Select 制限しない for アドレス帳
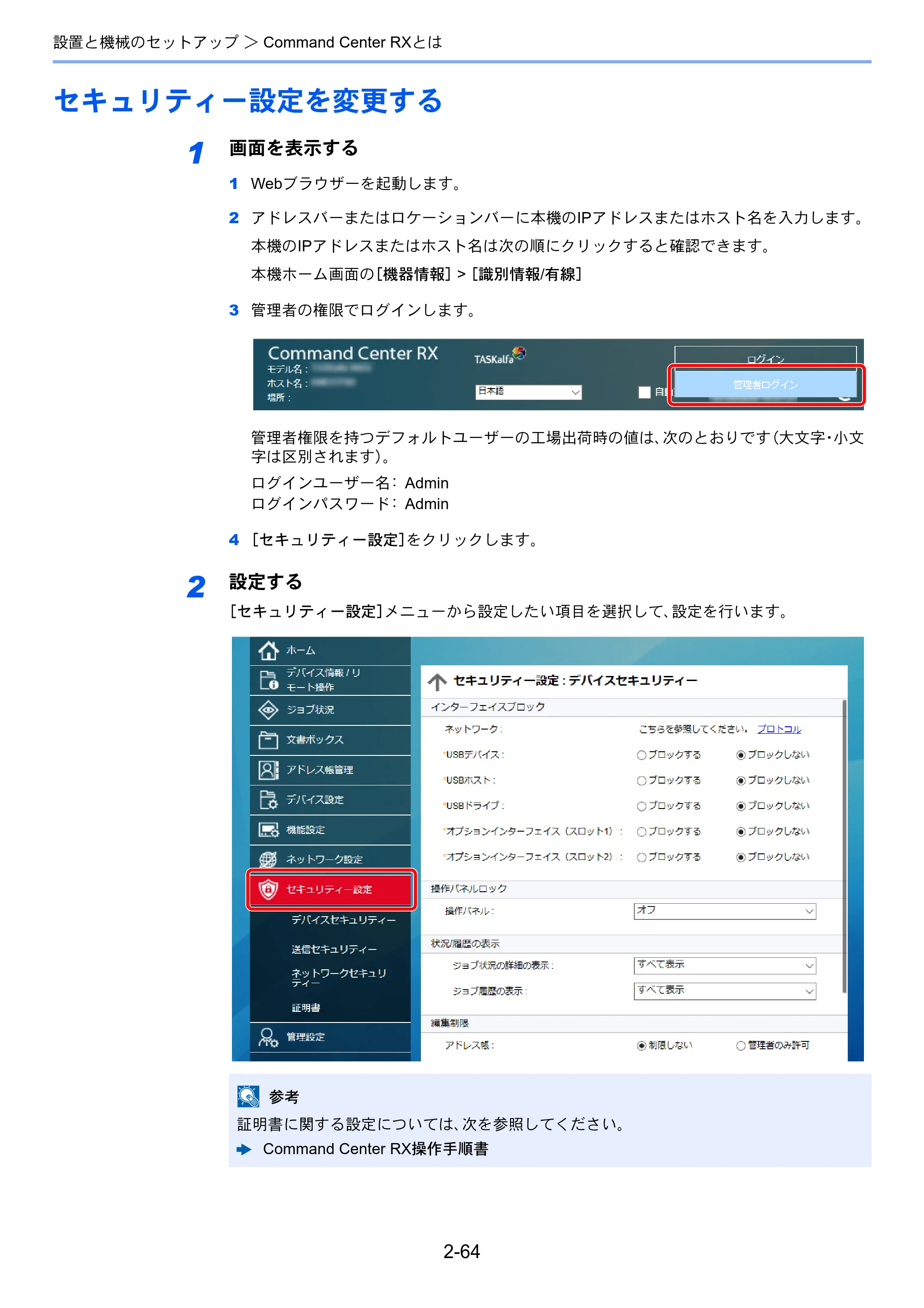 641,1046
